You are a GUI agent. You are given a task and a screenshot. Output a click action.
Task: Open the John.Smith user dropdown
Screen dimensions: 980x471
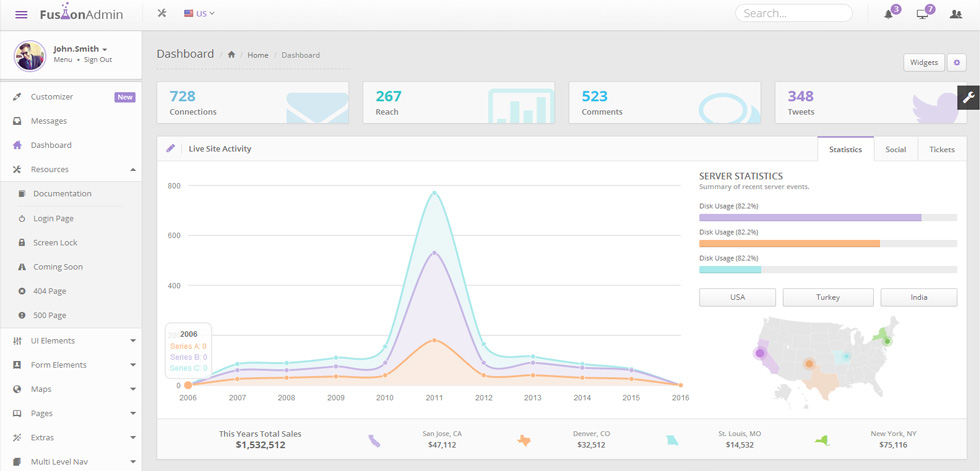click(80, 49)
